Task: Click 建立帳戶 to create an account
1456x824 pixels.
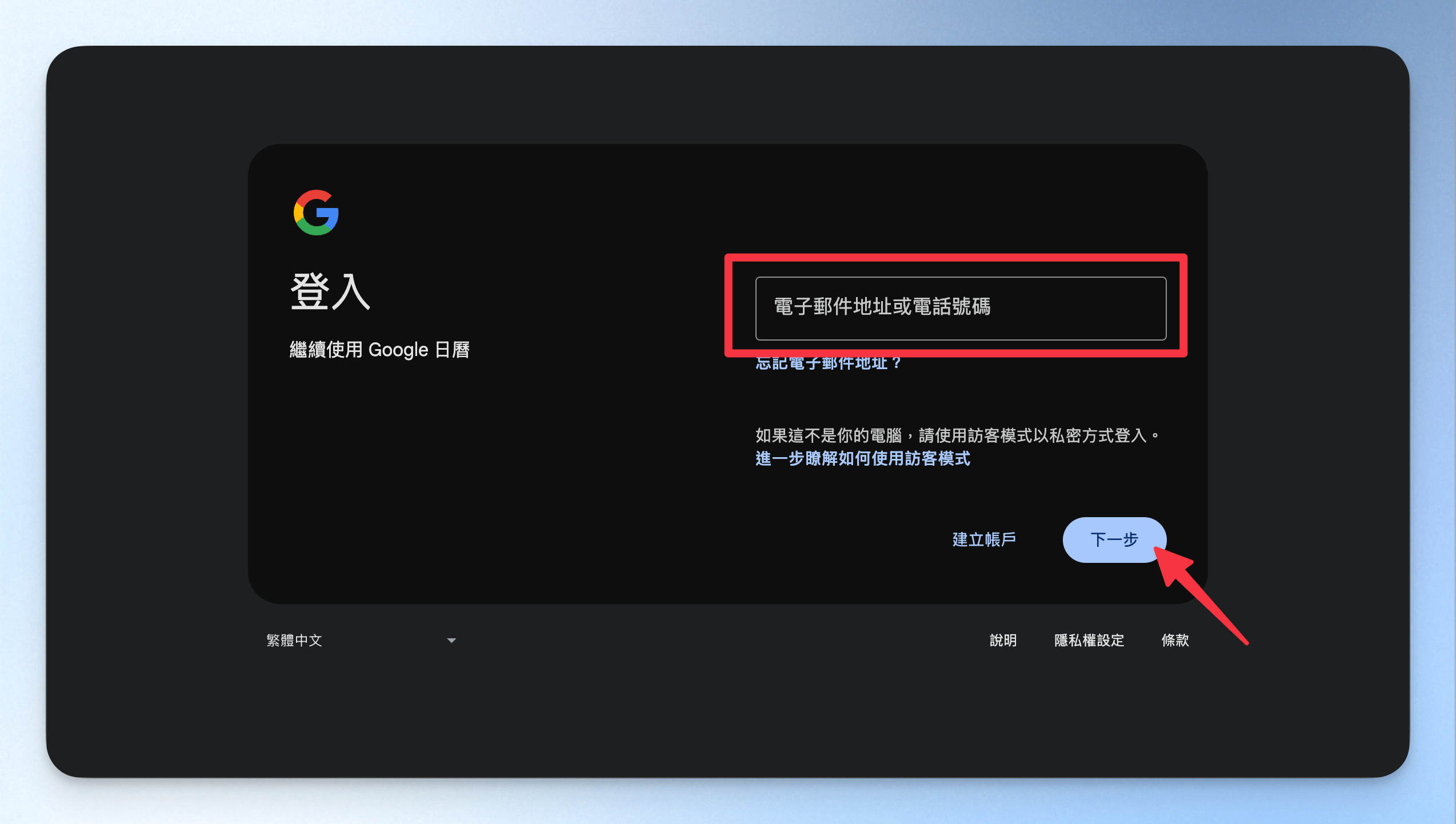Action: [x=984, y=539]
